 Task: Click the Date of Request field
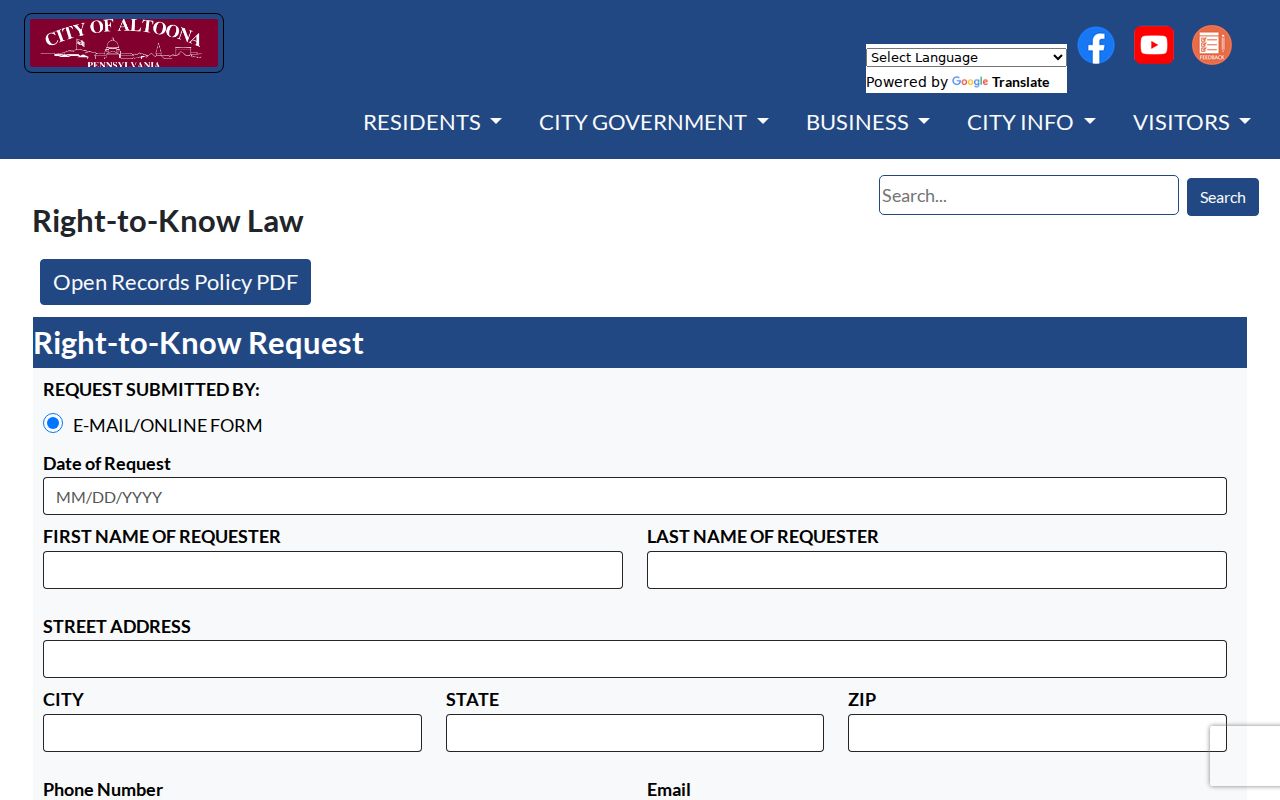click(635, 496)
